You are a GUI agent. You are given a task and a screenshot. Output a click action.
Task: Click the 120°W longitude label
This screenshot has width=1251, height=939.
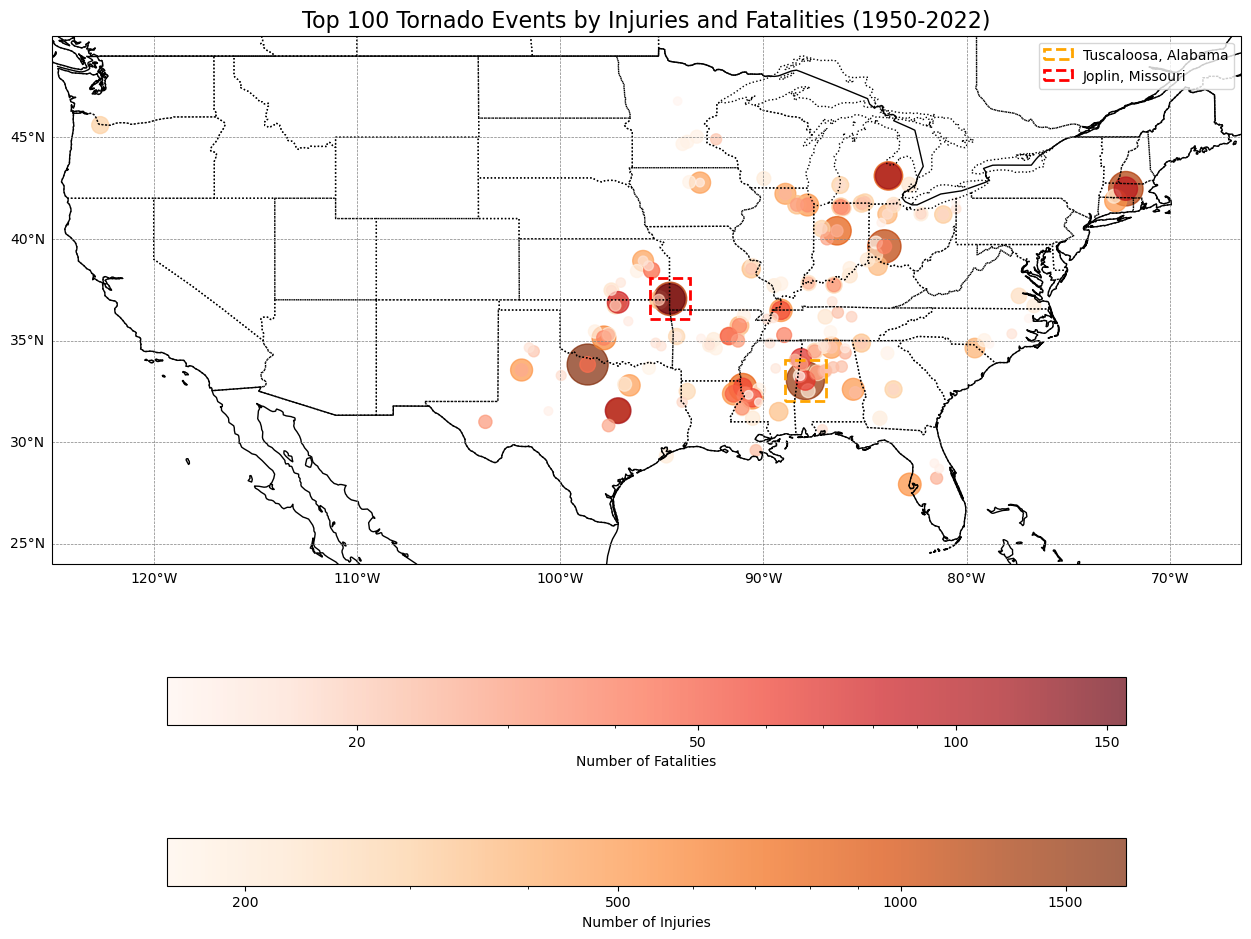154,578
